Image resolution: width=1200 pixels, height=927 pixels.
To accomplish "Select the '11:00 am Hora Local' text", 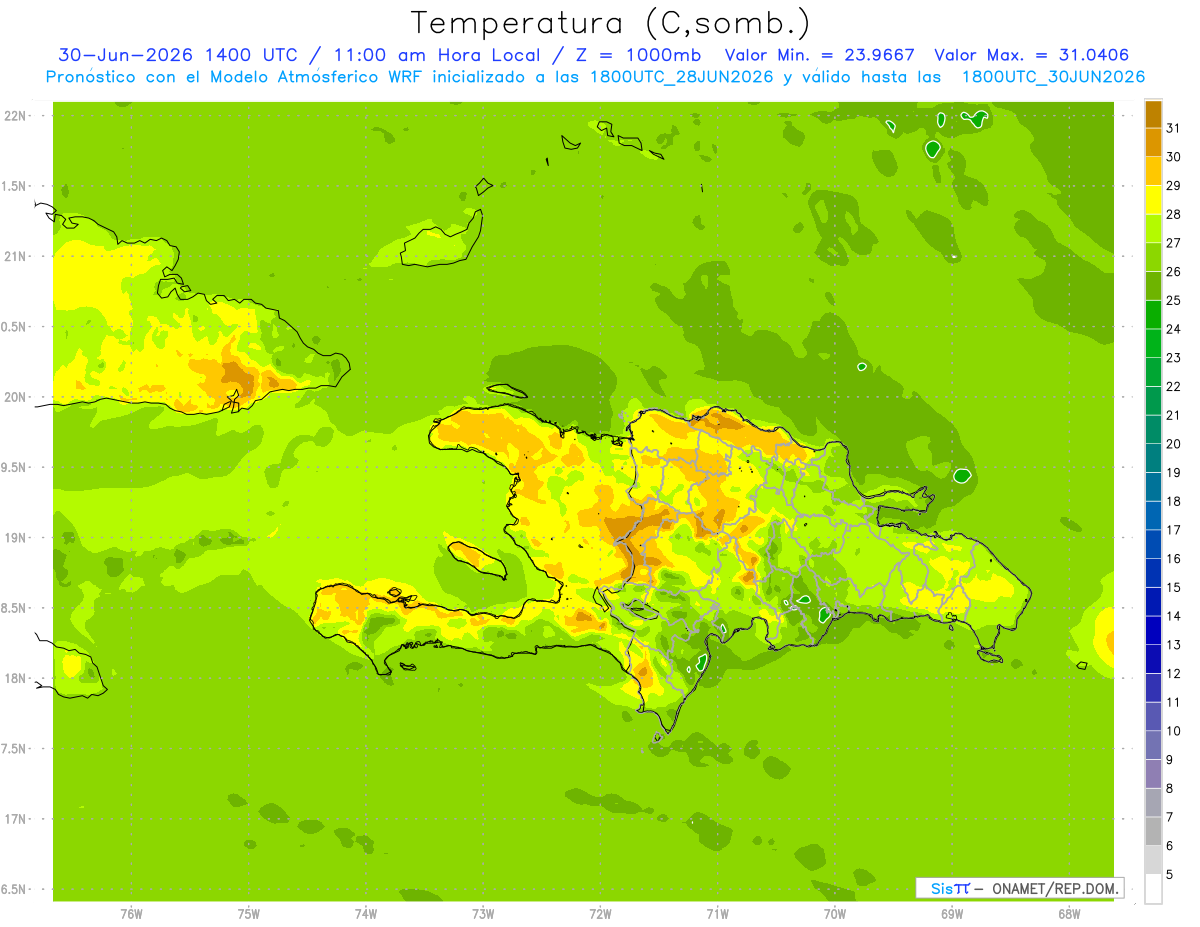I will 436,55.
